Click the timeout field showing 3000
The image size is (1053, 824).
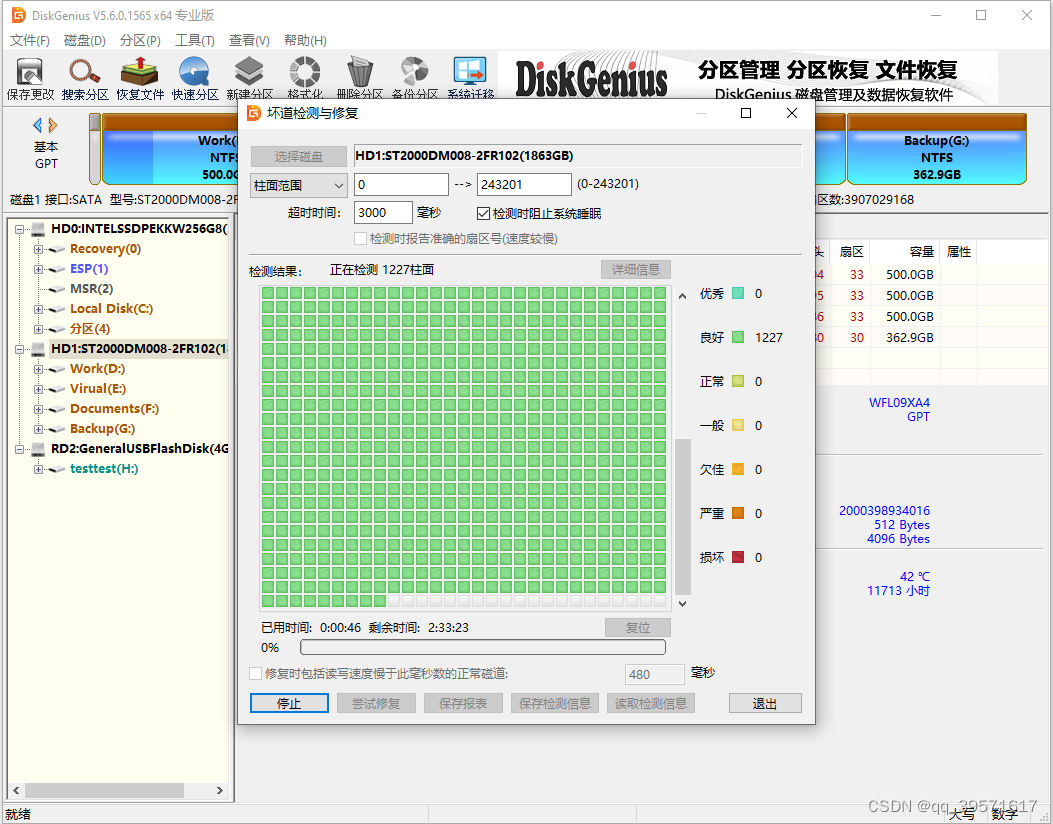point(383,213)
